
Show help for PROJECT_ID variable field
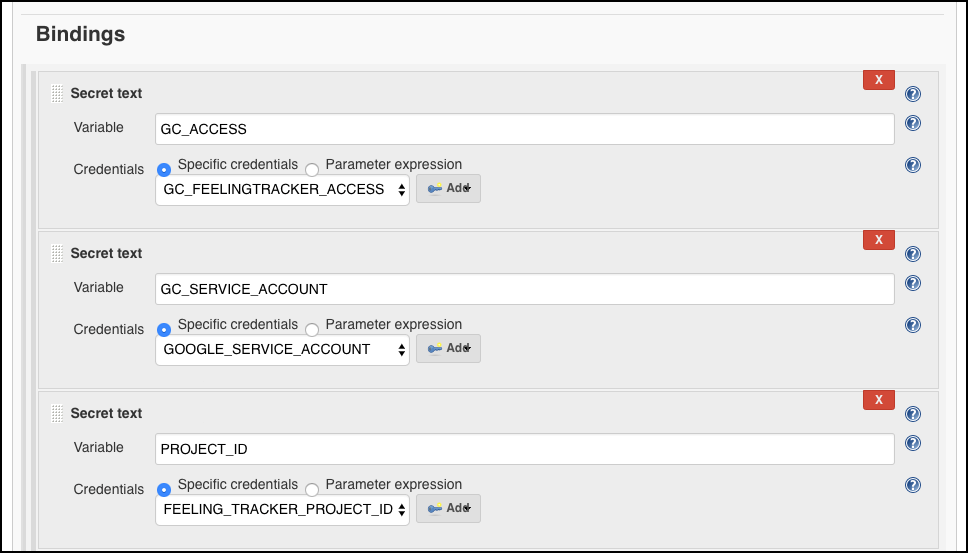pos(912,443)
